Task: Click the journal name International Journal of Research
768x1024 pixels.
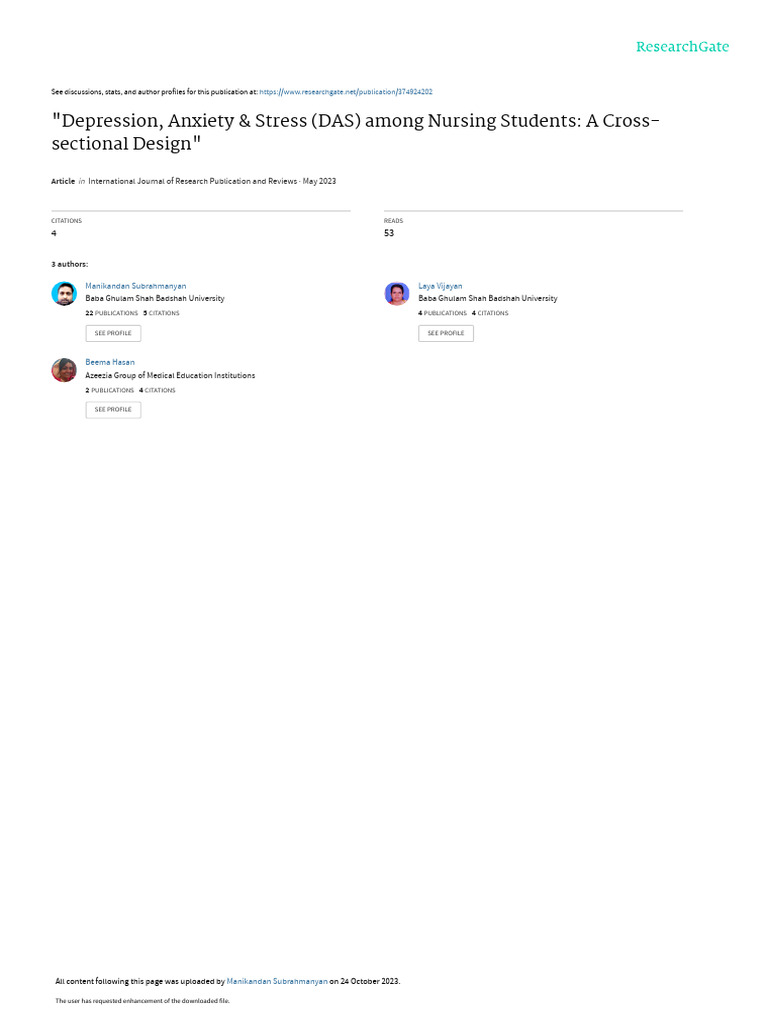Action: [x=193, y=181]
